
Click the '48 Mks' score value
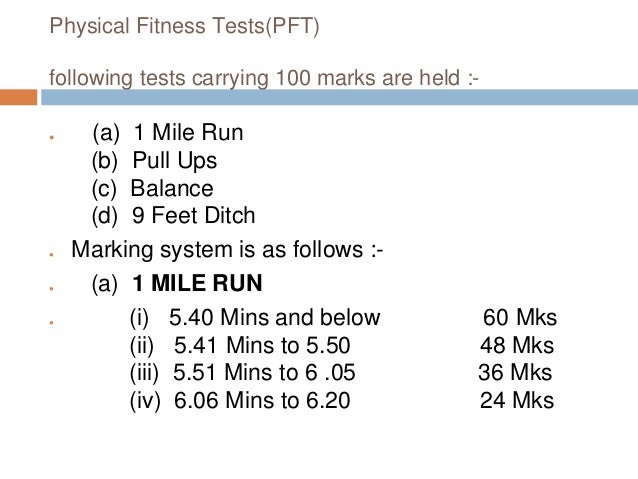pyautogui.click(x=517, y=345)
